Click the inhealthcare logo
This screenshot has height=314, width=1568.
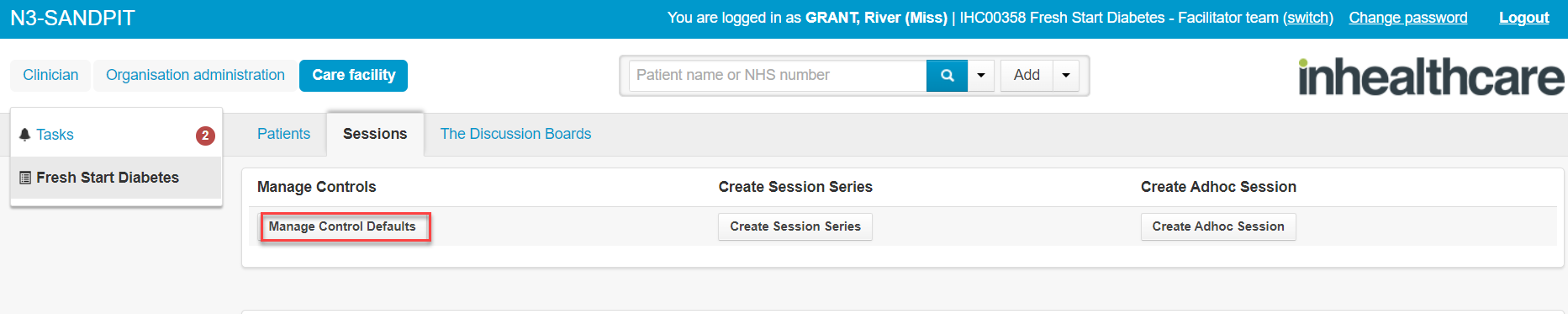pos(1431,76)
